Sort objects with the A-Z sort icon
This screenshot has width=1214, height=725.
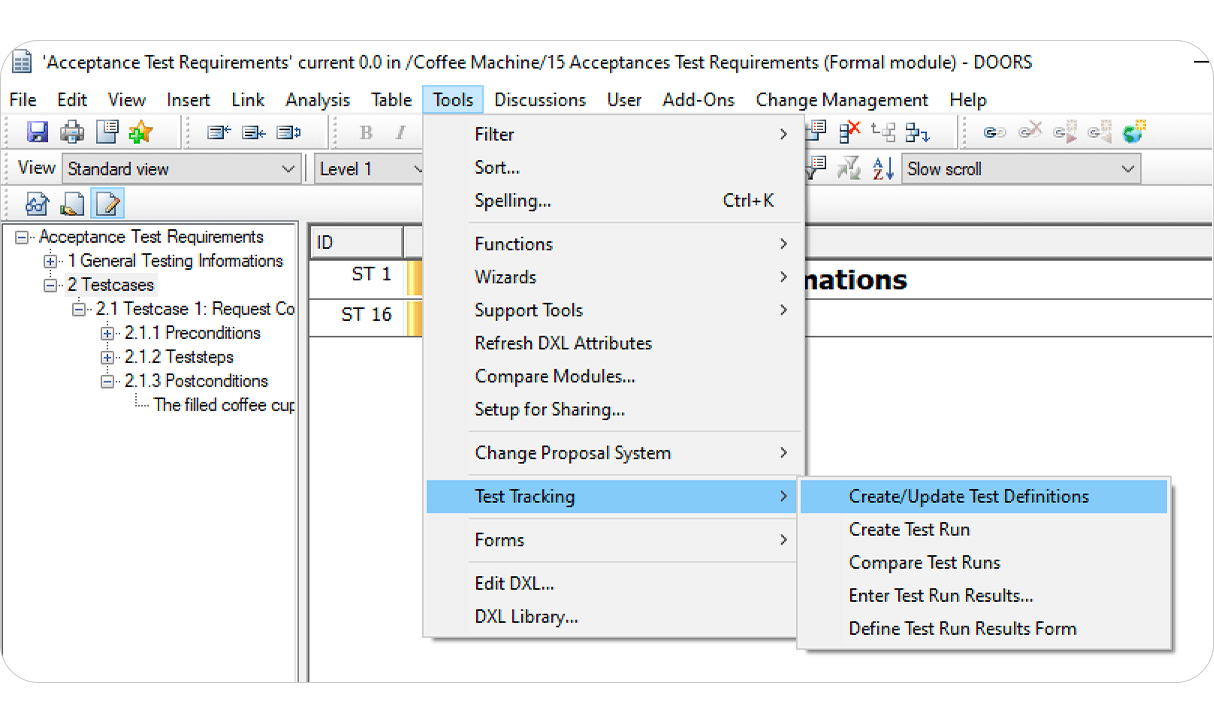[882, 167]
